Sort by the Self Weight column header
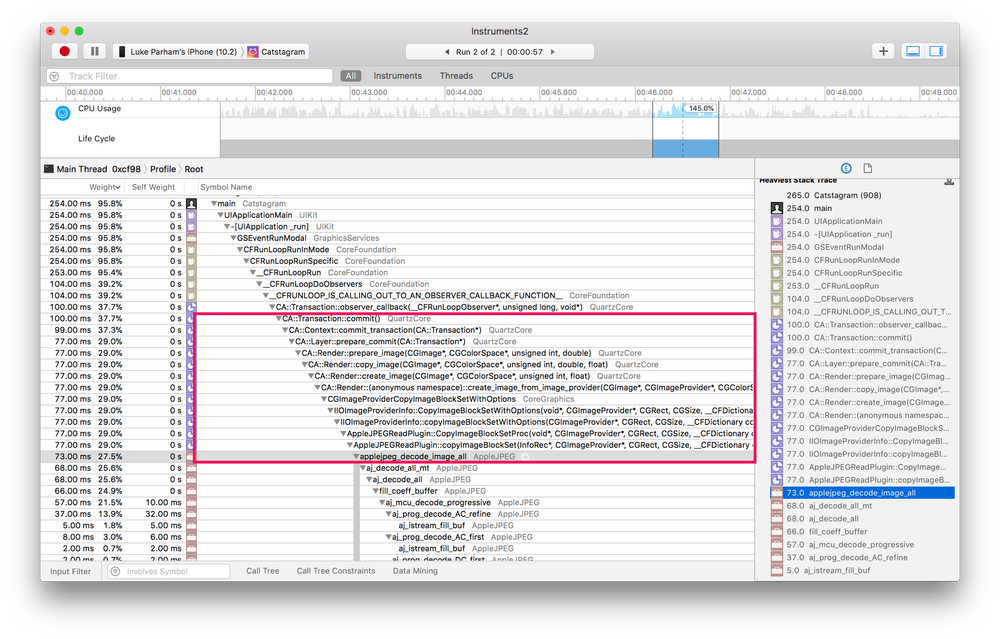Viewport: 1000px width, 639px height. click(153, 187)
